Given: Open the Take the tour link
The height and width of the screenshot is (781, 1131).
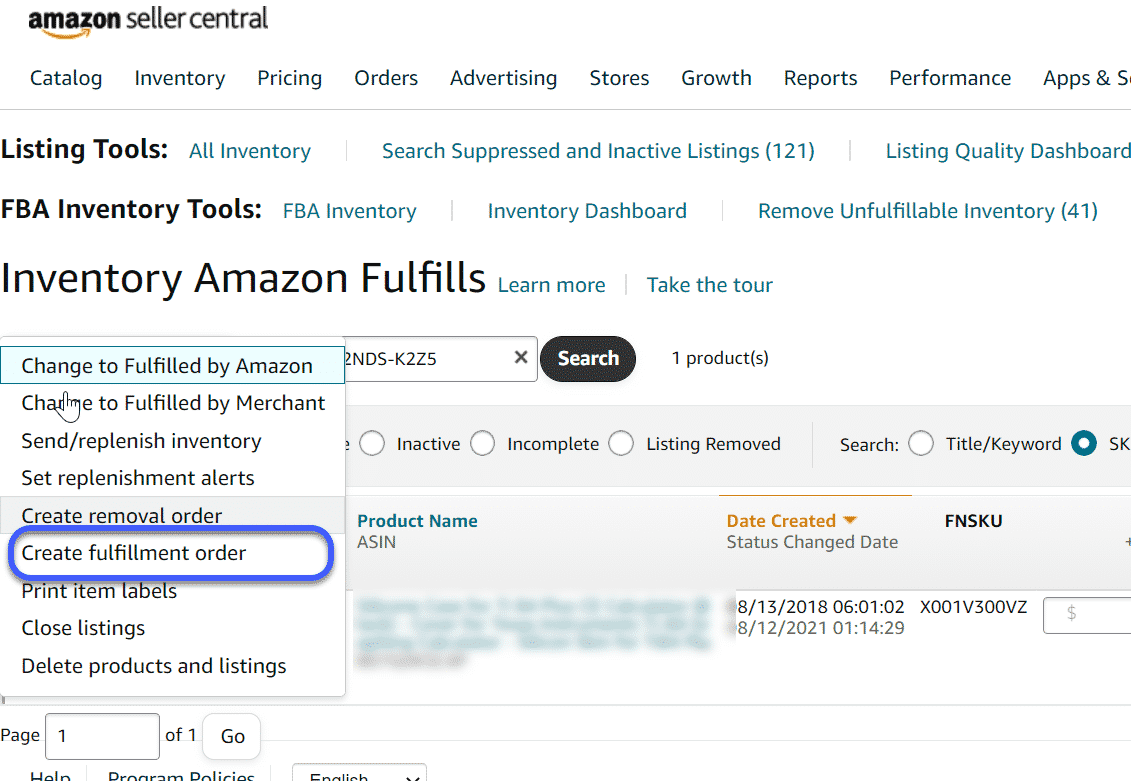Looking at the screenshot, I should pos(709,285).
